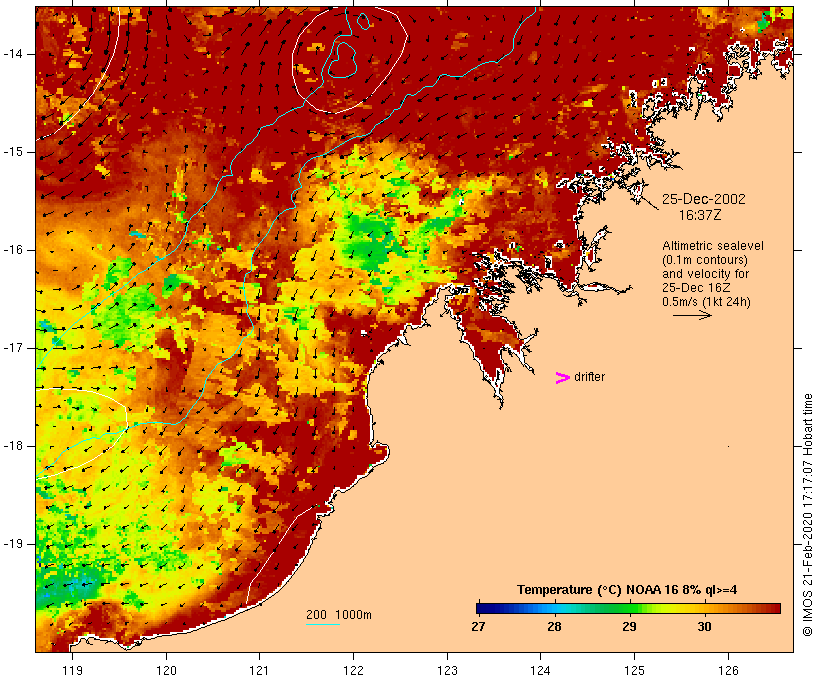820x680 pixels.
Task: Click the 'and velocity for' legend text
Action: point(705,274)
